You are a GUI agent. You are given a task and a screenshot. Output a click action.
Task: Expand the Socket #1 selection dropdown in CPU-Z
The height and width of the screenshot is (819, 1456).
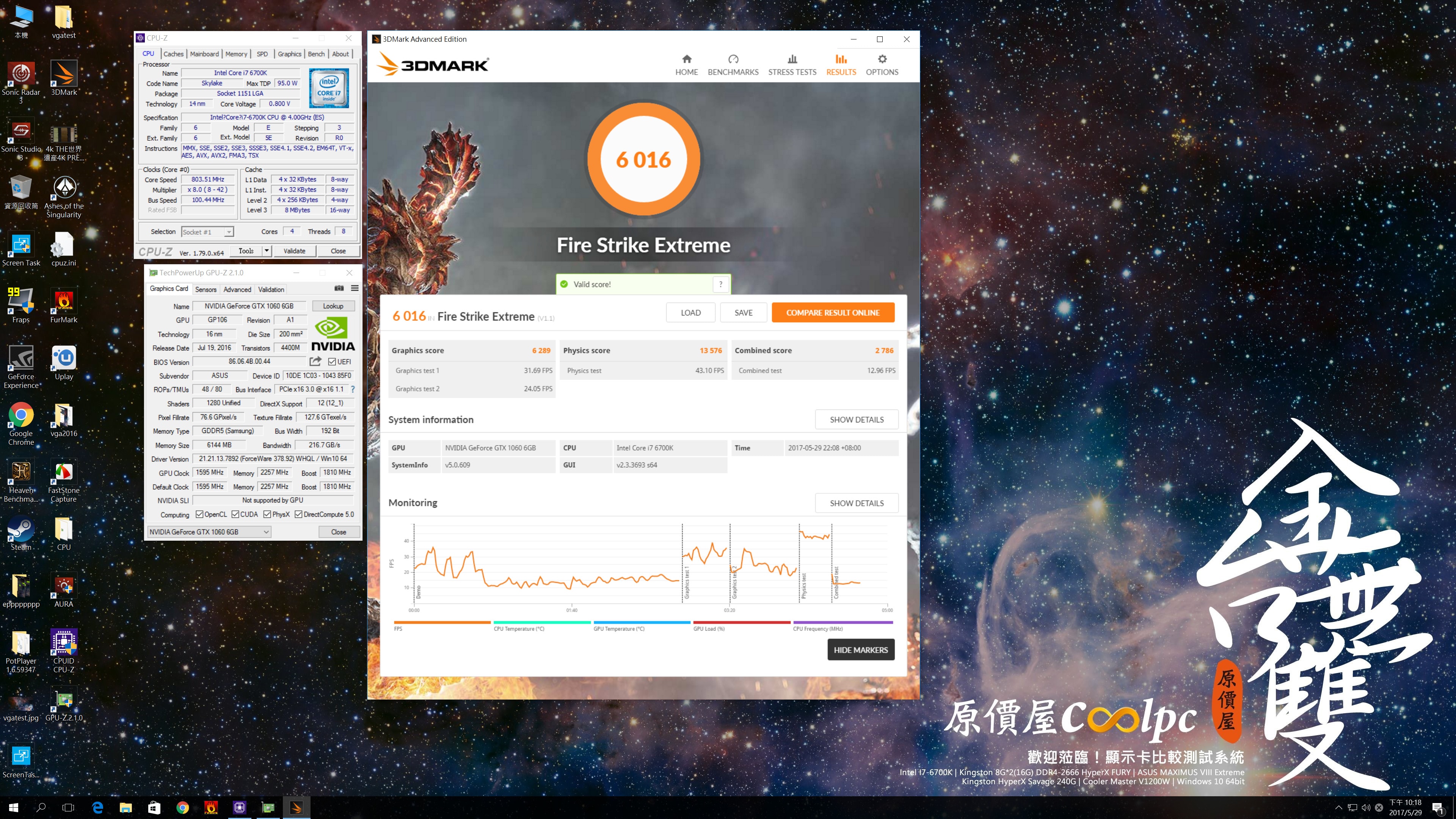pyautogui.click(x=228, y=232)
